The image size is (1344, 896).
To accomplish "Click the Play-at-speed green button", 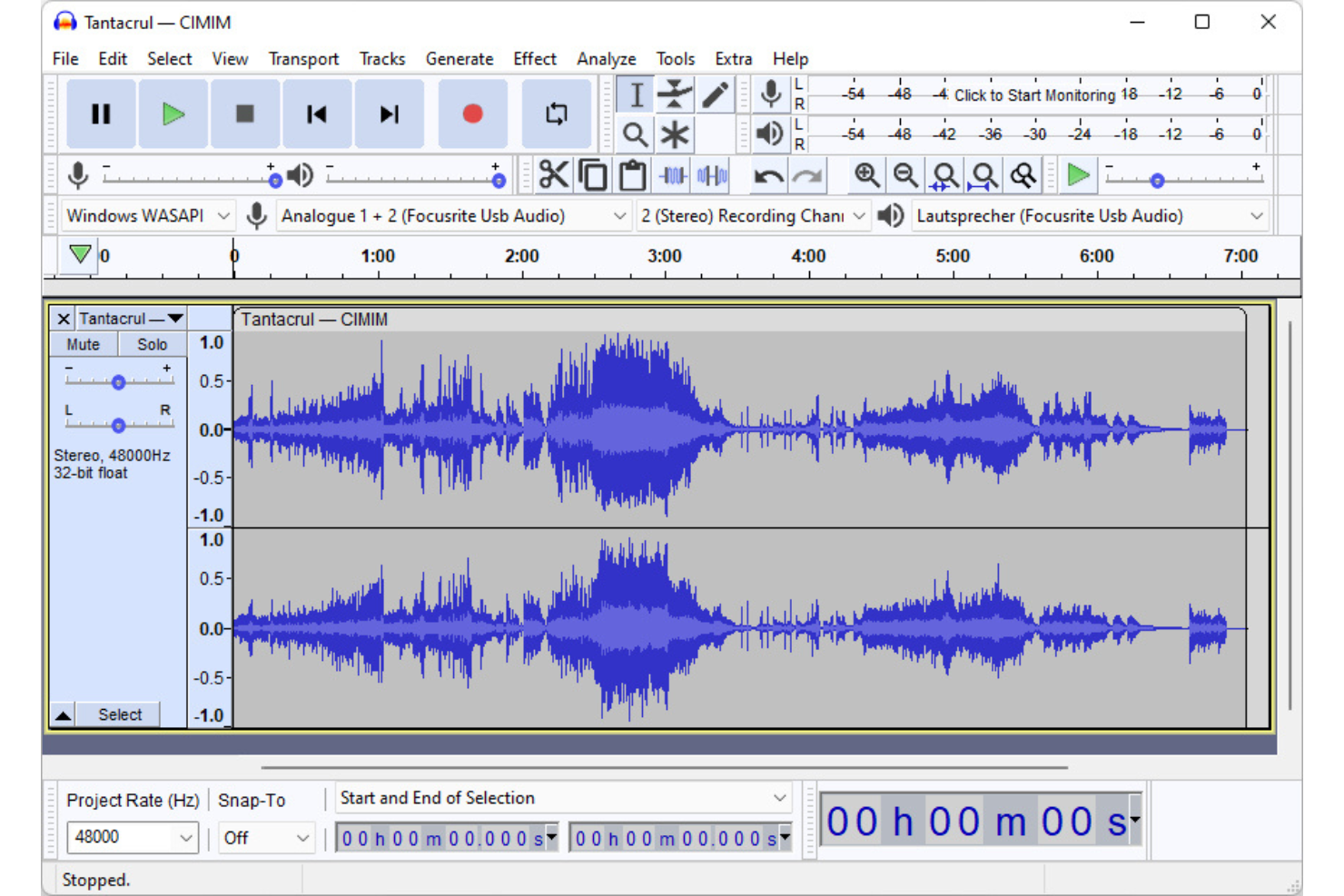I will pyautogui.click(x=1078, y=174).
